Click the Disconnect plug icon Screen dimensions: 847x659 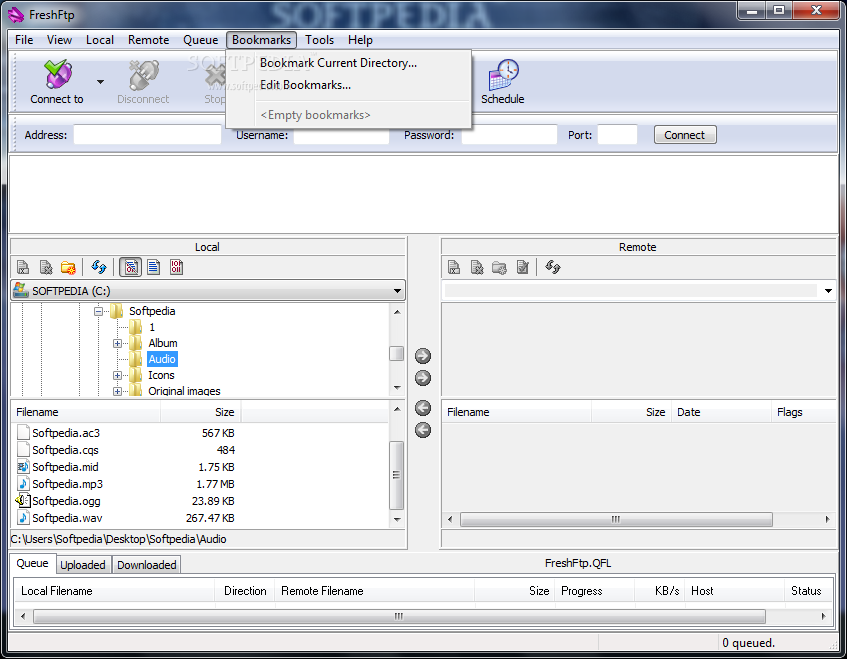pos(144,75)
